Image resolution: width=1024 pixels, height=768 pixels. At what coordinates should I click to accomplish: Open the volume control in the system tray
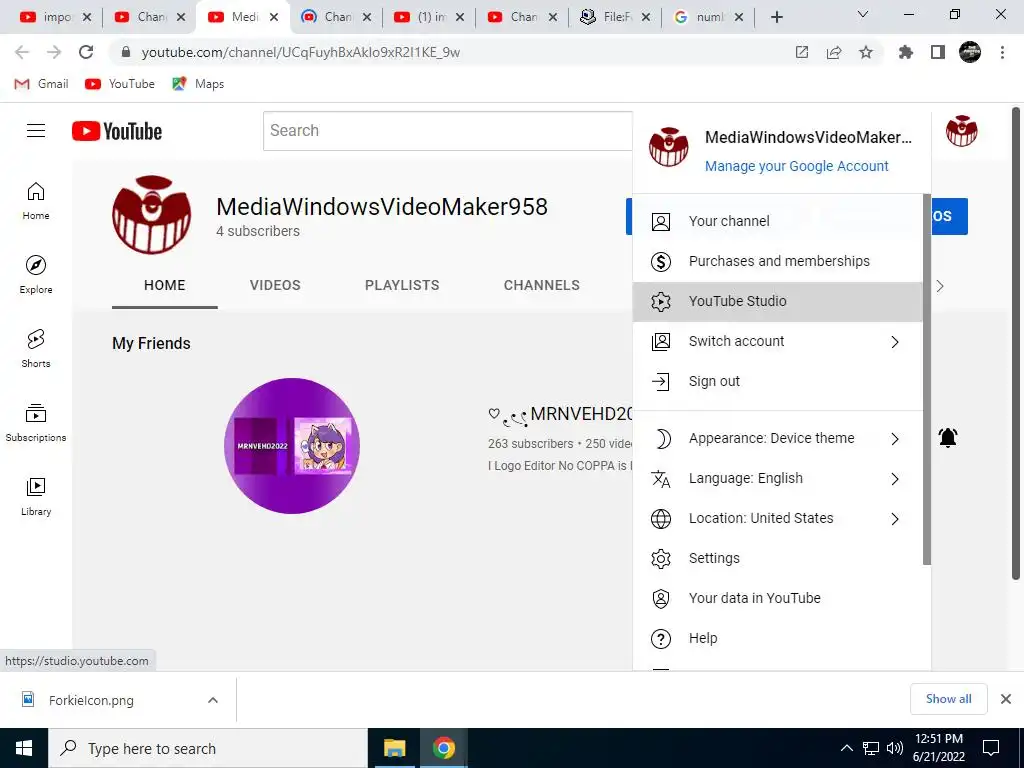[895, 748]
